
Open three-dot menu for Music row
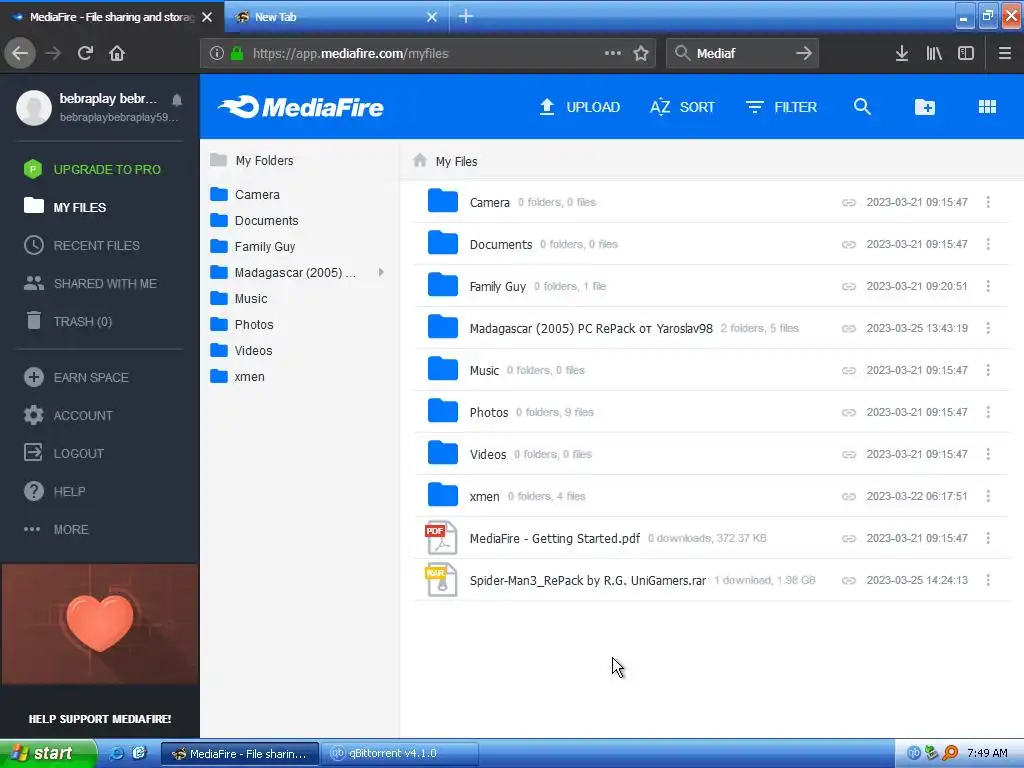[x=988, y=370]
